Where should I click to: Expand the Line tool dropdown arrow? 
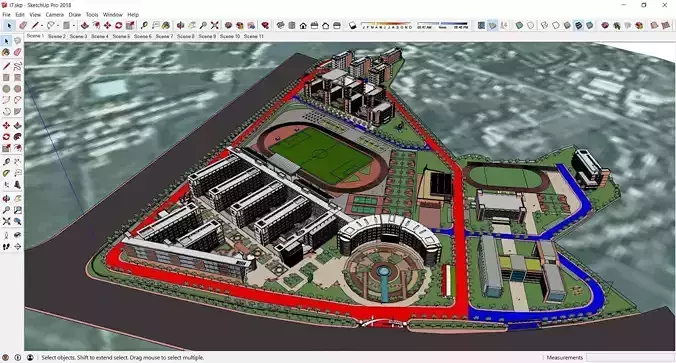click(41, 25)
